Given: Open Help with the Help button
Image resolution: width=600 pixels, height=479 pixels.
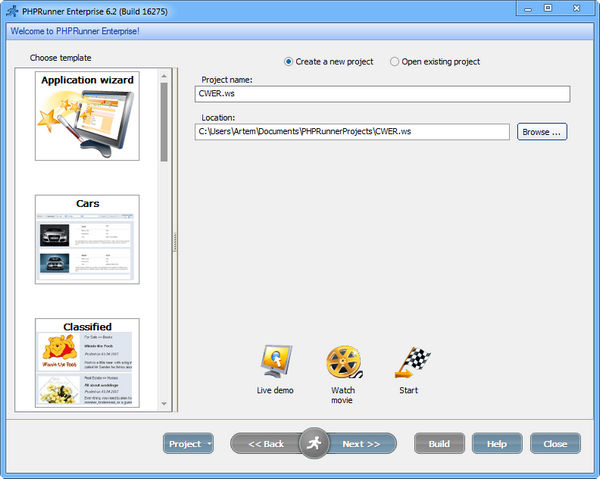Looking at the screenshot, I should point(497,444).
